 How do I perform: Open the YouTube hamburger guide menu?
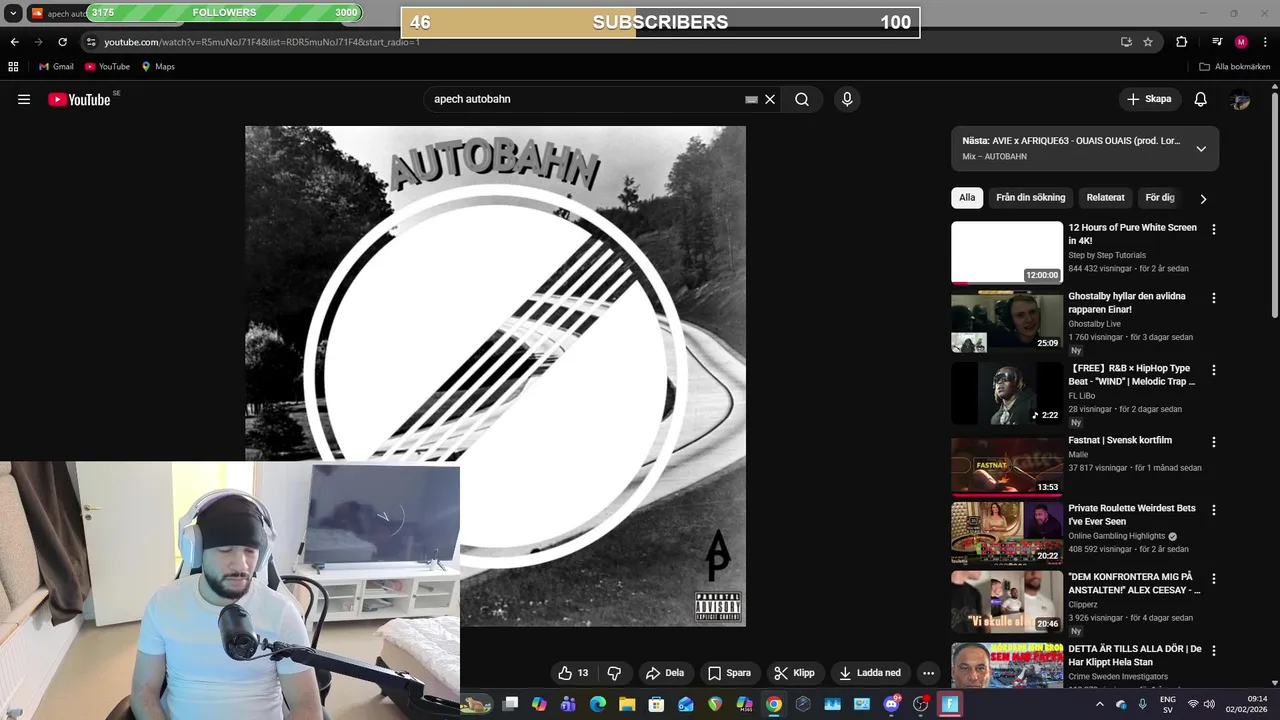pyautogui.click(x=24, y=99)
